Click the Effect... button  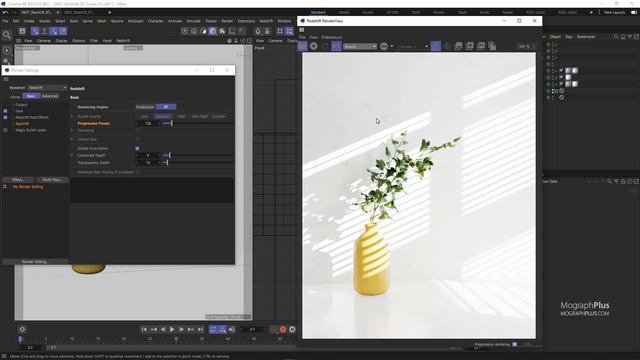point(18,180)
